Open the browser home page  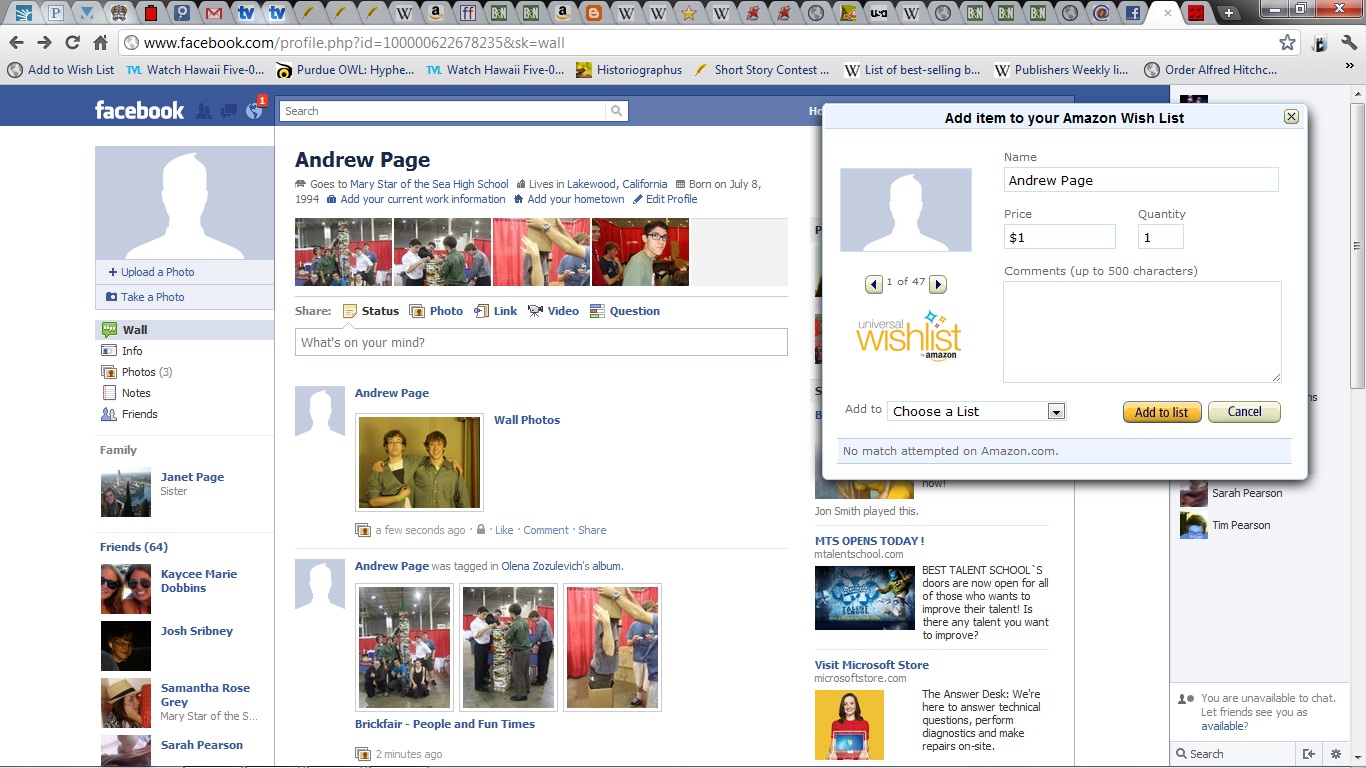click(x=100, y=42)
